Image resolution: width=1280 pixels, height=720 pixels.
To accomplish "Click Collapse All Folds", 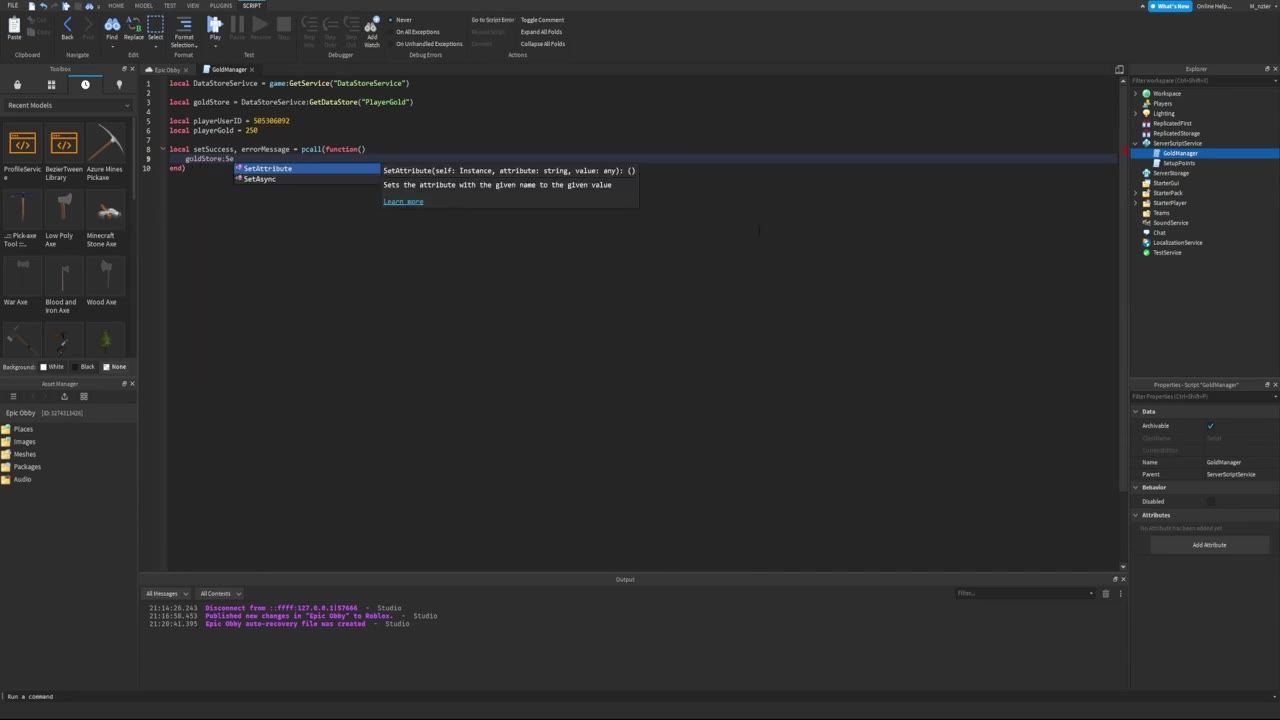I will point(543,44).
